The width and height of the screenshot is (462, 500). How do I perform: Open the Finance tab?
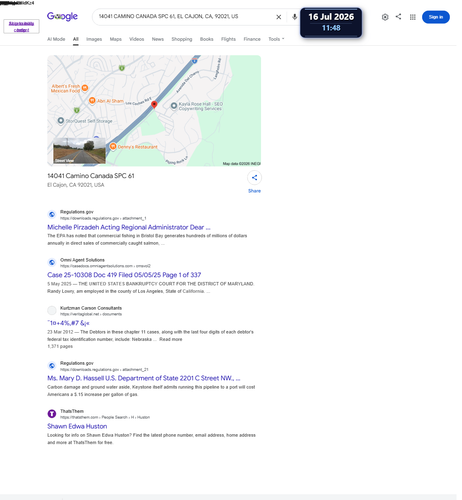tap(252, 39)
